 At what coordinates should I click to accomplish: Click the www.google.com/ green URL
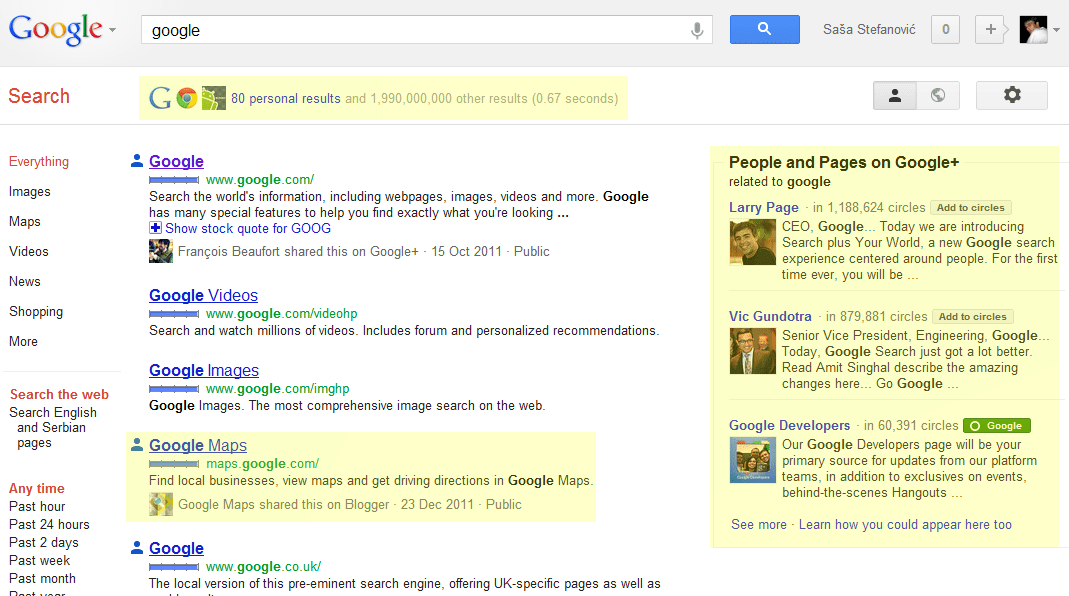[260, 179]
